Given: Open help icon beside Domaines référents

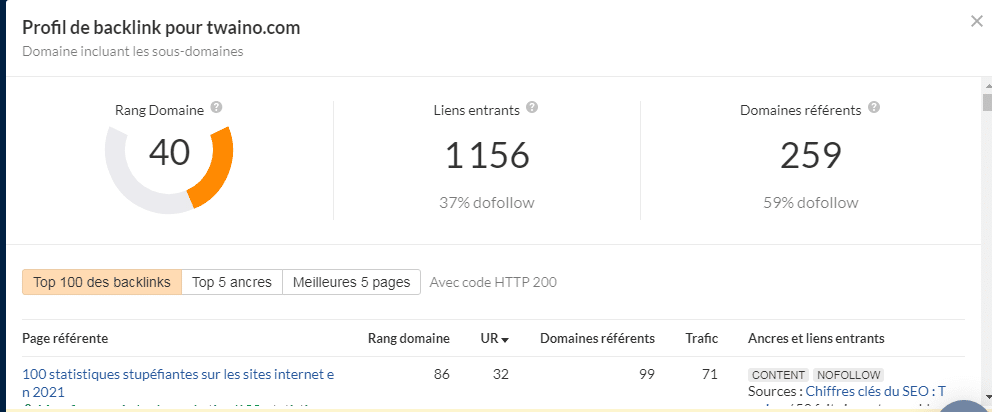Looking at the screenshot, I should (874, 108).
